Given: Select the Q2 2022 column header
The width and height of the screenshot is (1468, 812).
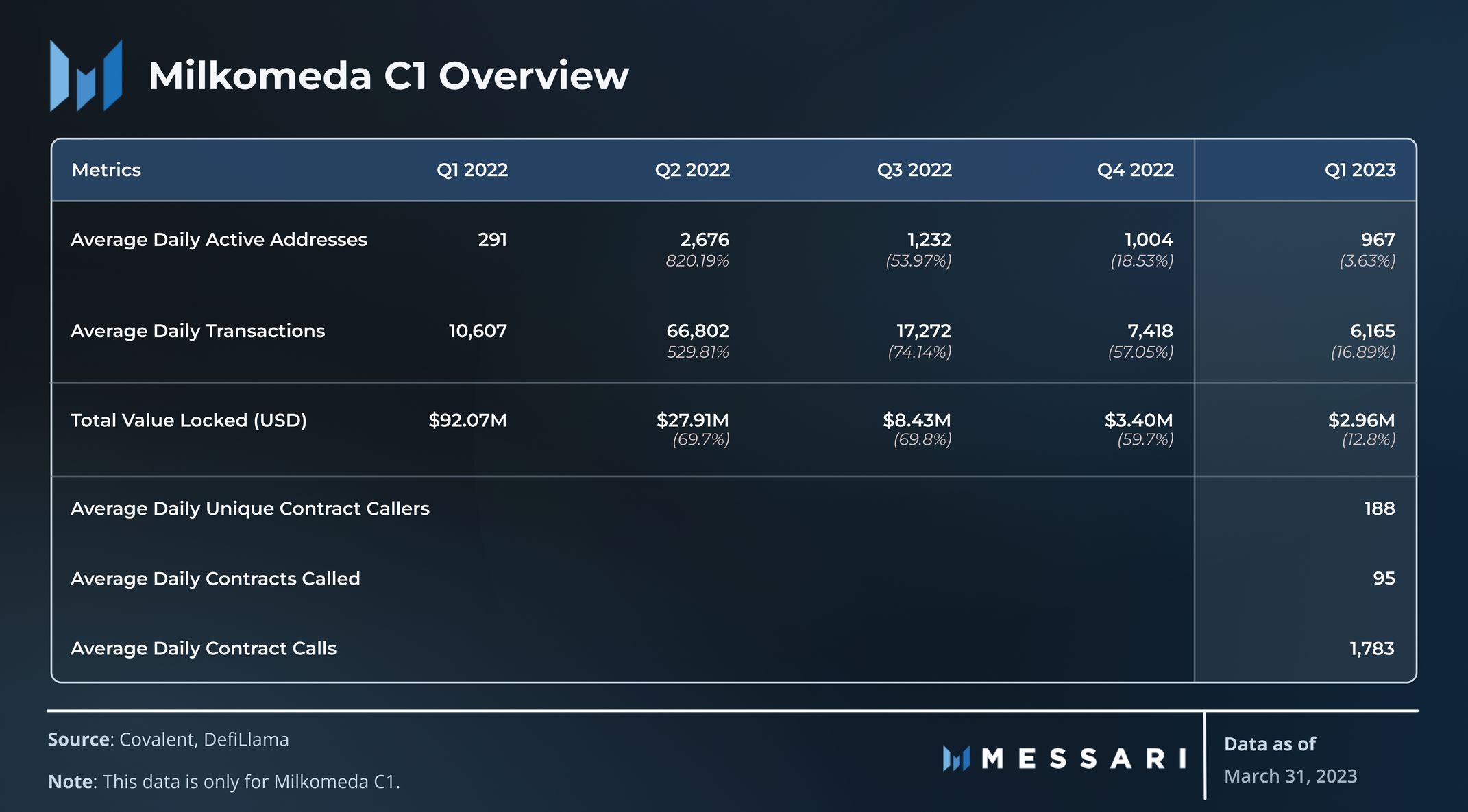Looking at the screenshot, I should point(692,170).
